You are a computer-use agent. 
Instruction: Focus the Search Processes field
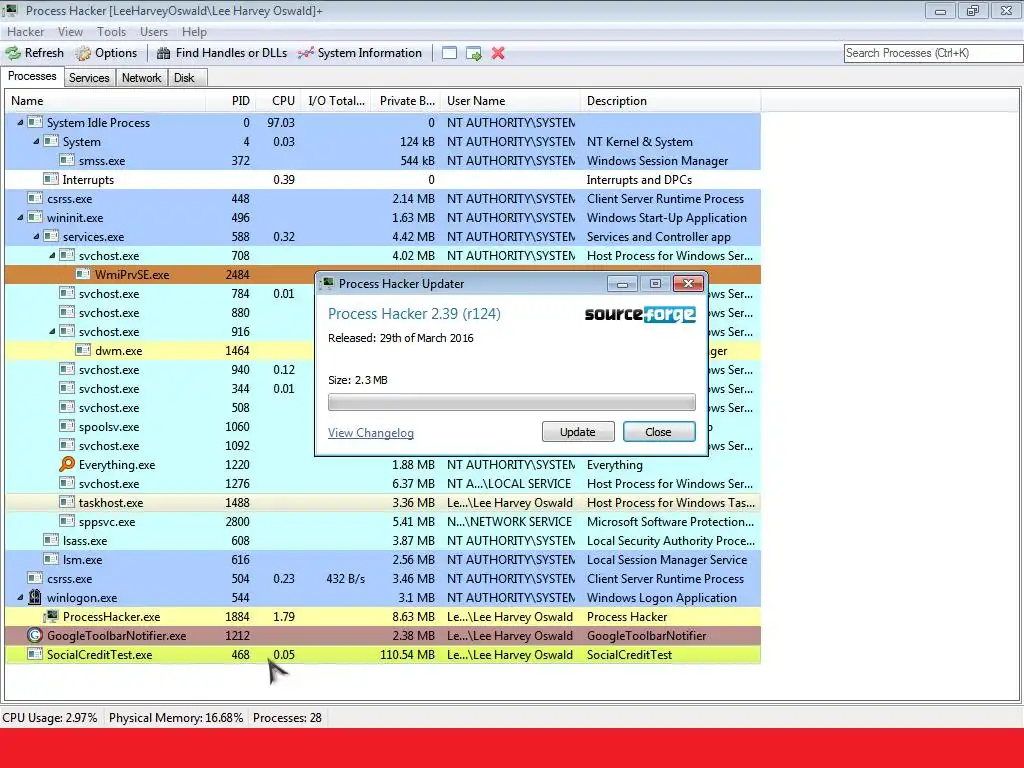[933, 53]
